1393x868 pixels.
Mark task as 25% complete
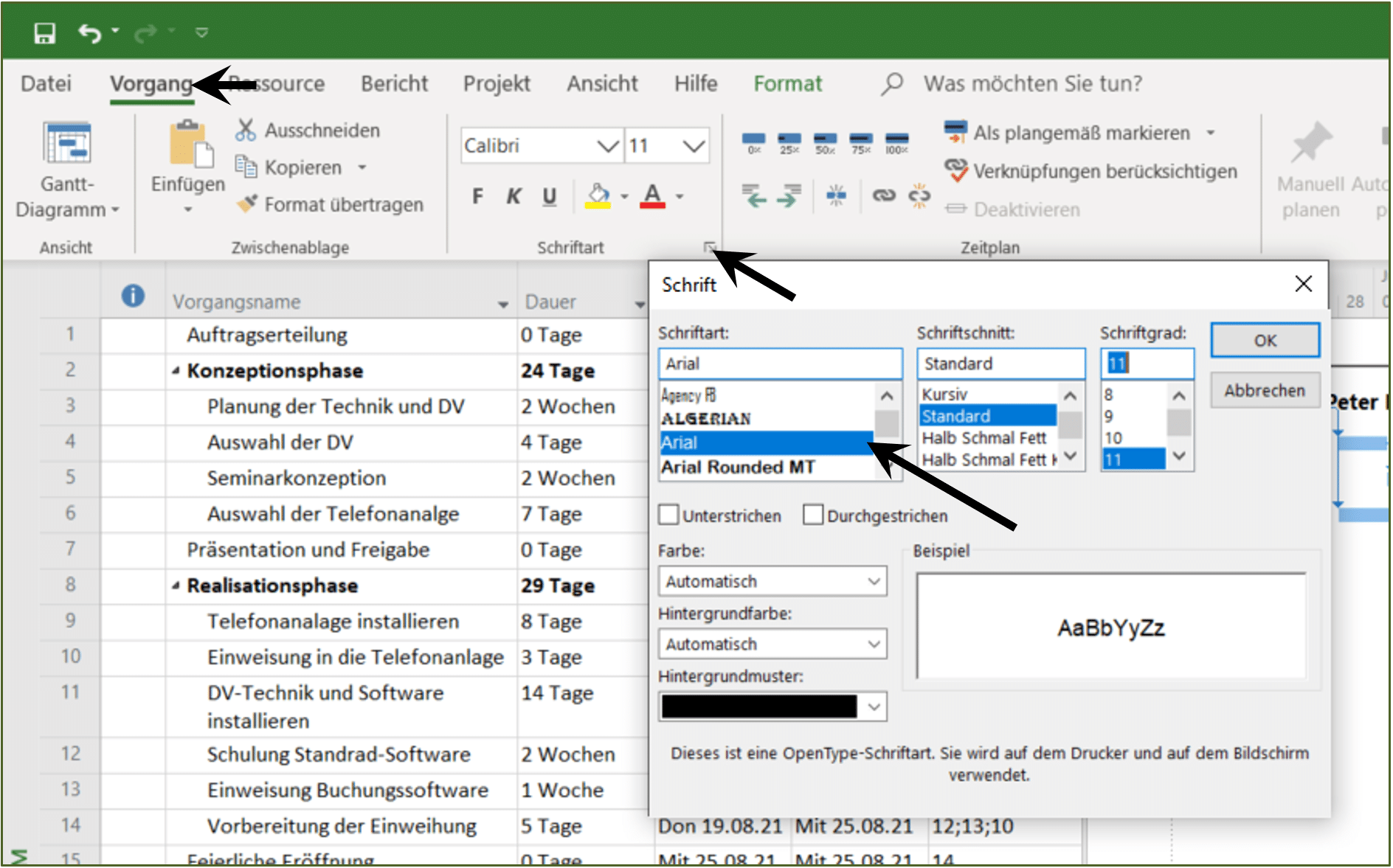pos(789,142)
